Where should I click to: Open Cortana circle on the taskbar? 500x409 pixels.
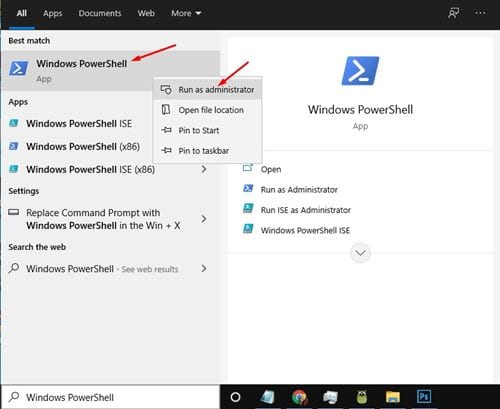[x=235, y=397]
